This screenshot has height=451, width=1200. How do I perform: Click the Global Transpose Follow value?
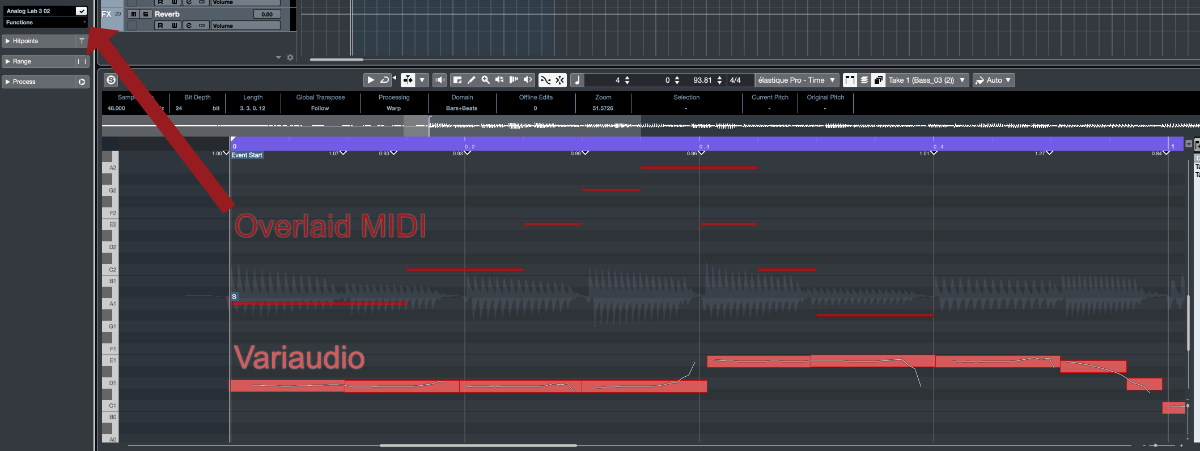[320, 107]
